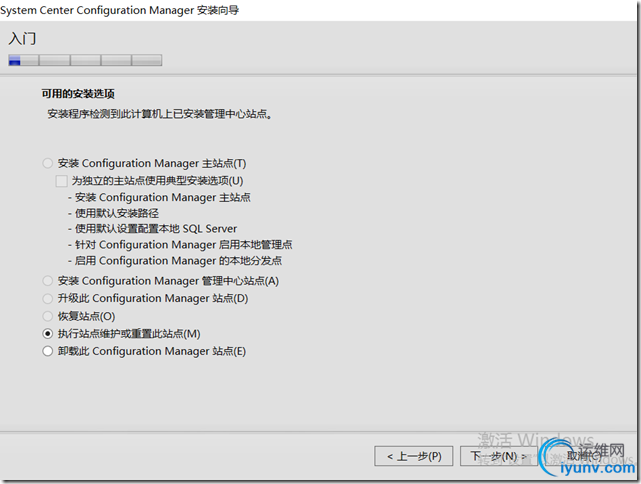
Task: Select 升级此 Configuration Manager 站点(D) radio button
Action: tap(48, 298)
